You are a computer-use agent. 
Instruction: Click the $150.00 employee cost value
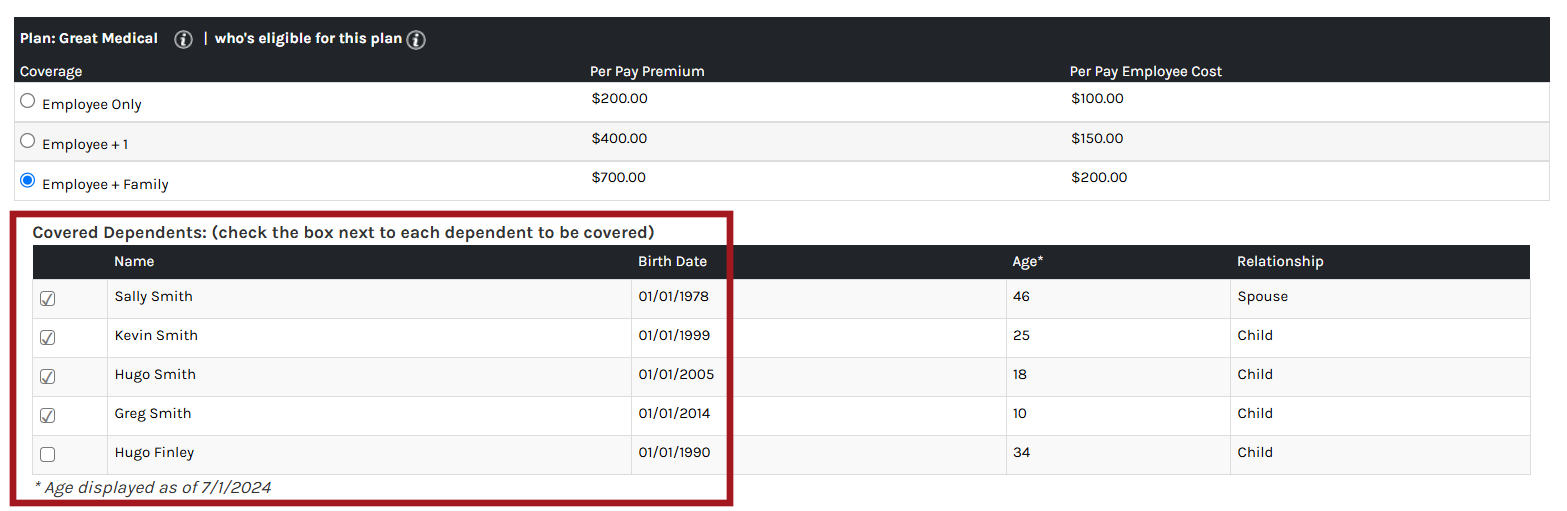click(x=1097, y=139)
